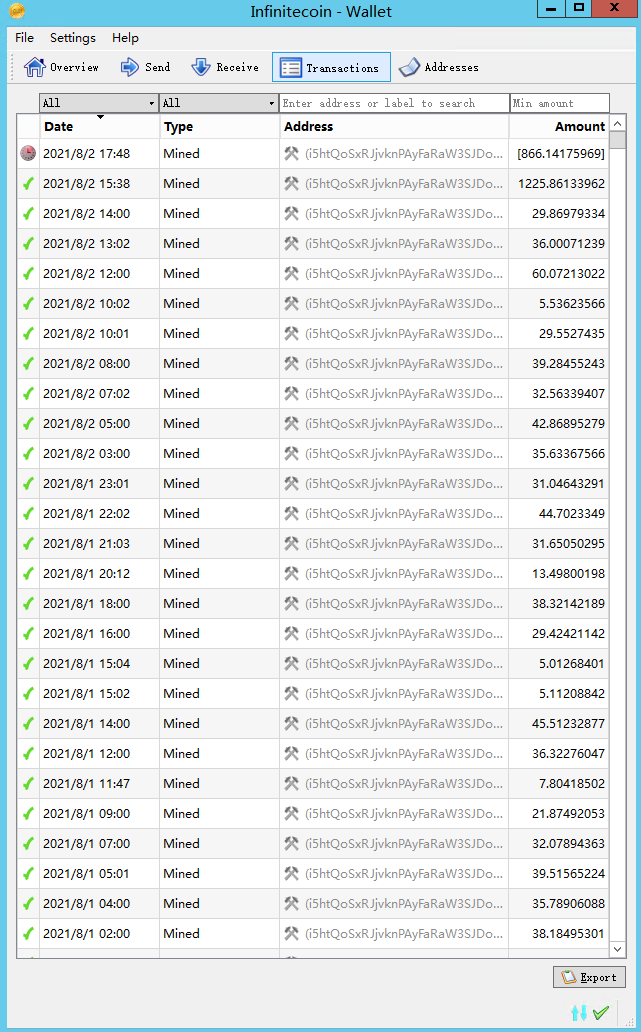The height and width of the screenshot is (1032, 641).
Task: Select date 2021/8/1 07:00
Action: click(86, 844)
